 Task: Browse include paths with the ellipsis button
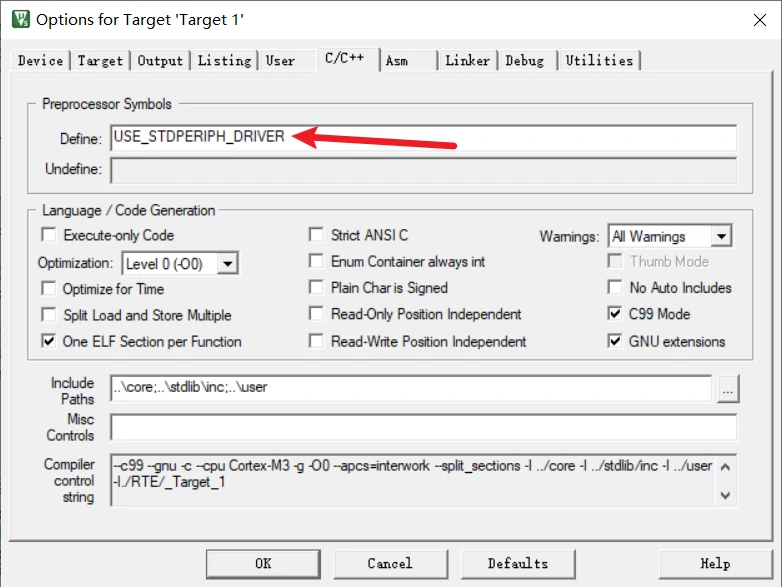click(727, 389)
